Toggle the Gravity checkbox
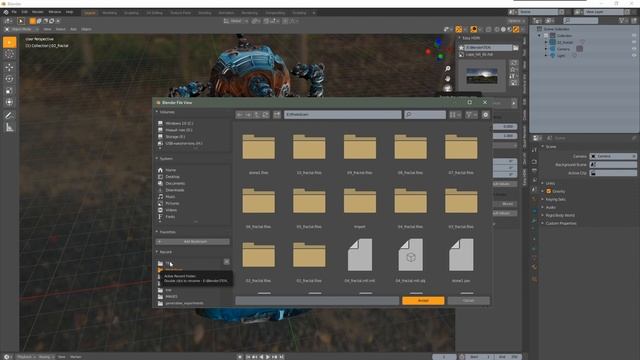 [549, 191]
